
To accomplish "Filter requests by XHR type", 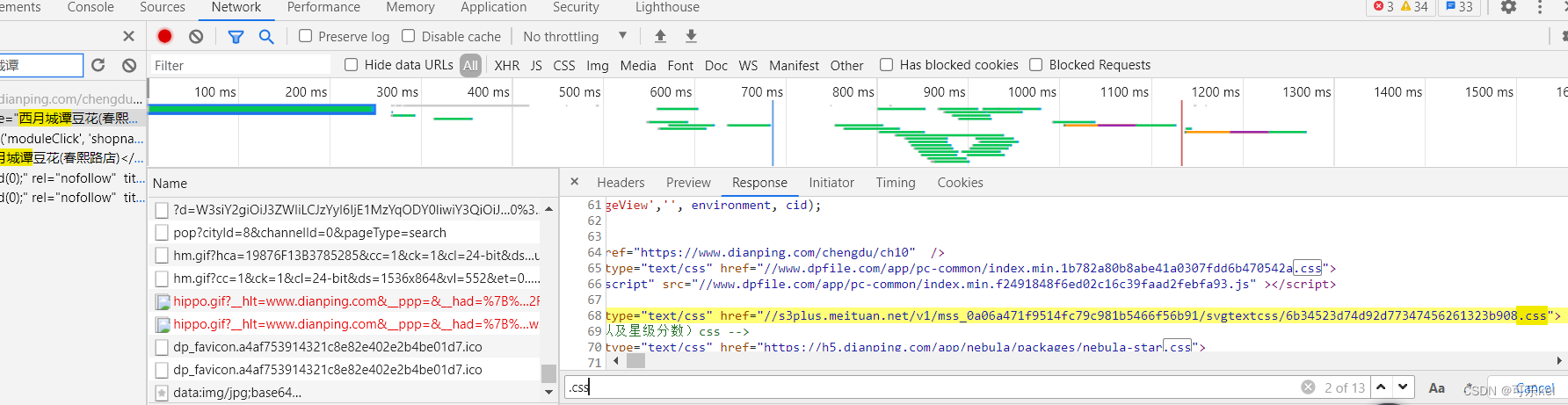I will tap(507, 65).
